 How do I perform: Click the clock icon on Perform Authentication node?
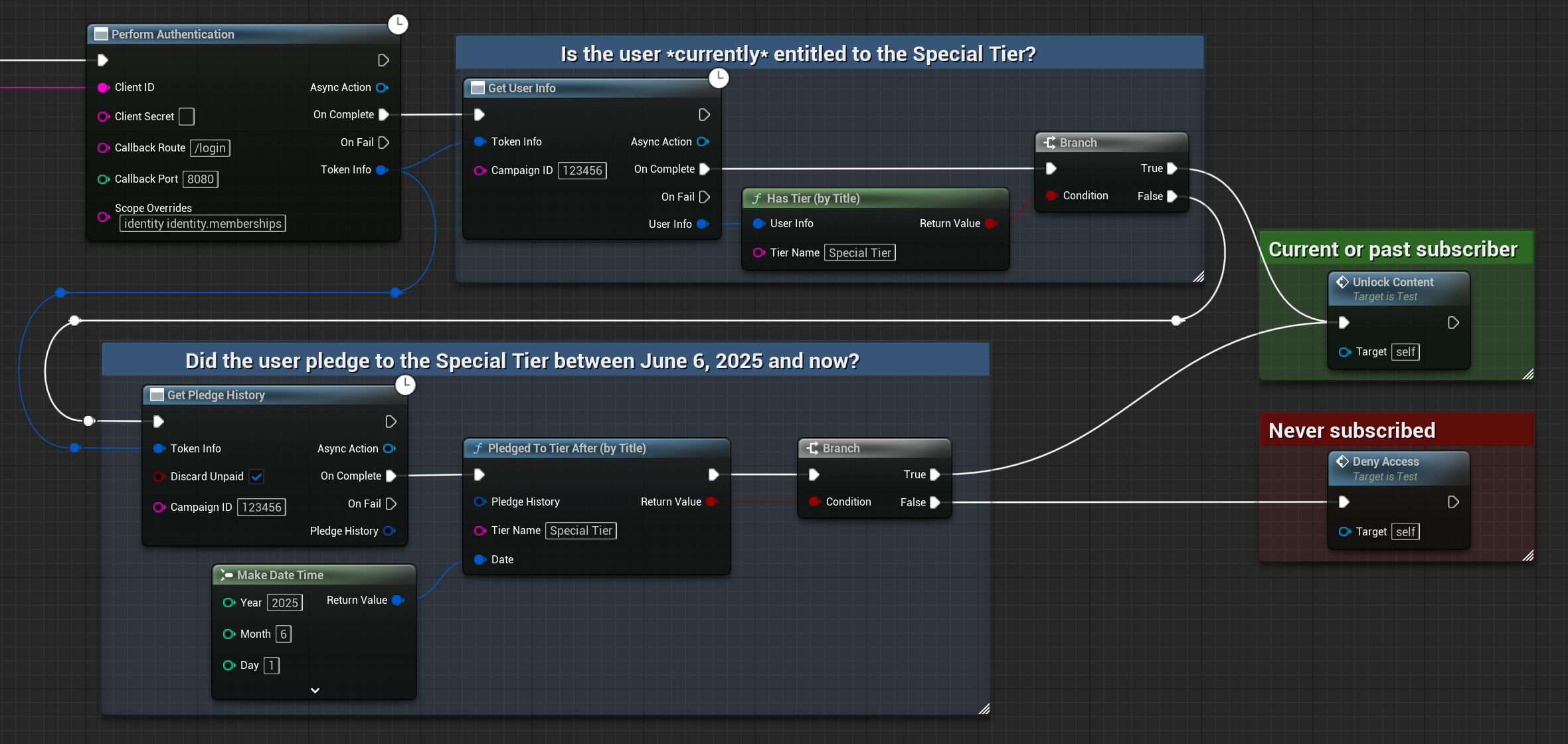point(398,24)
